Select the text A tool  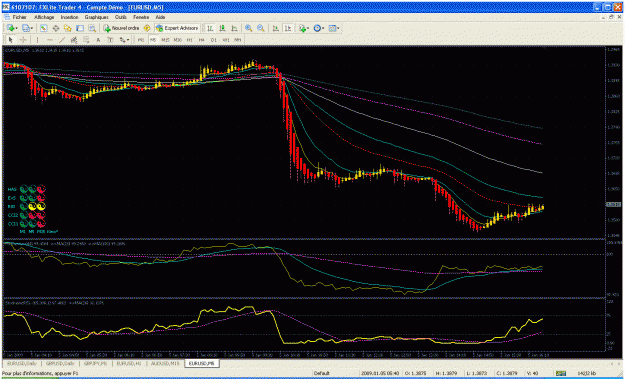pyautogui.click(x=98, y=40)
